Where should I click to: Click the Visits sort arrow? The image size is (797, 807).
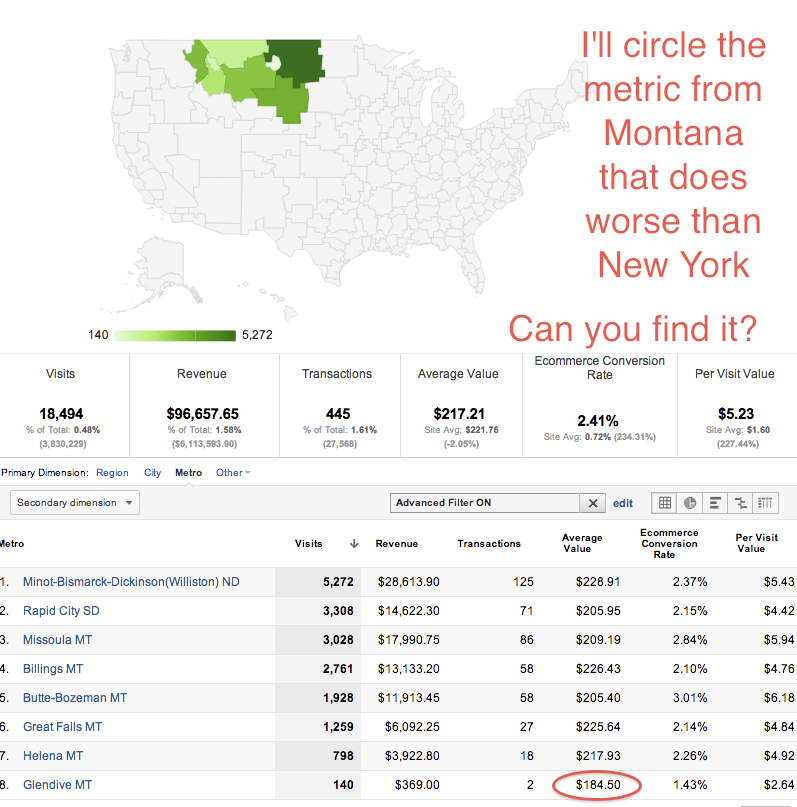point(353,543)
